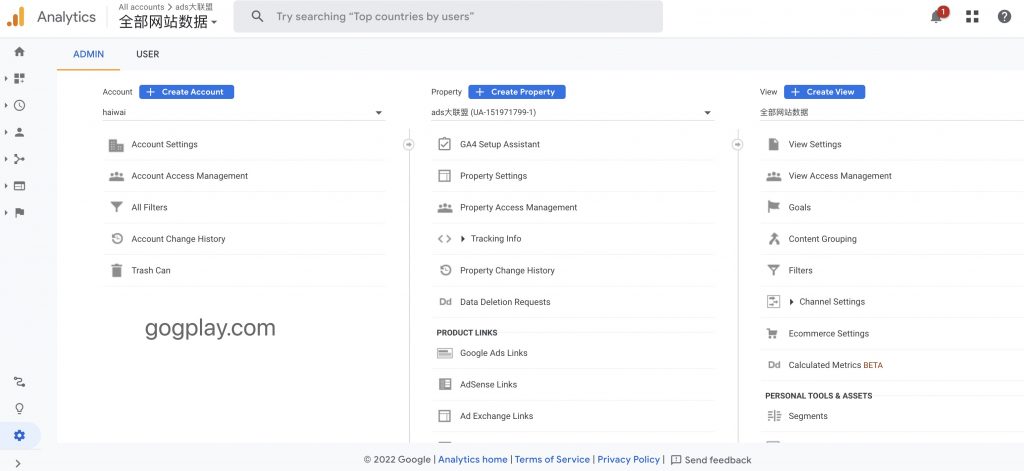Viewport: 1024px width, 471px height.
Task: Expand the Customization menu arrow in the sidebar
Action: (x=6, y=78)
